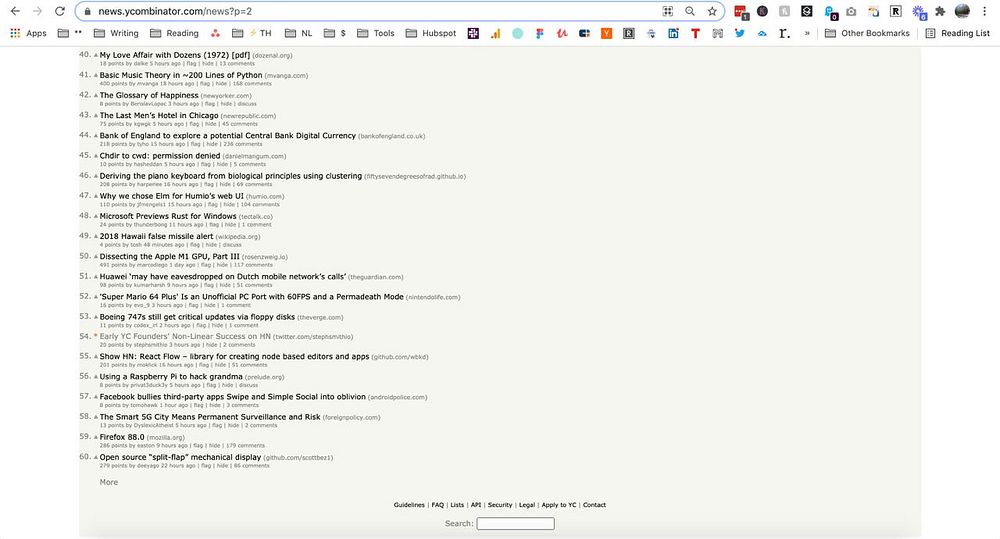Open the Chrome profile avatar
Image resolution: width=1000 pixels, height=539 pixels.
pyautogui.click(x=962, y=11)
